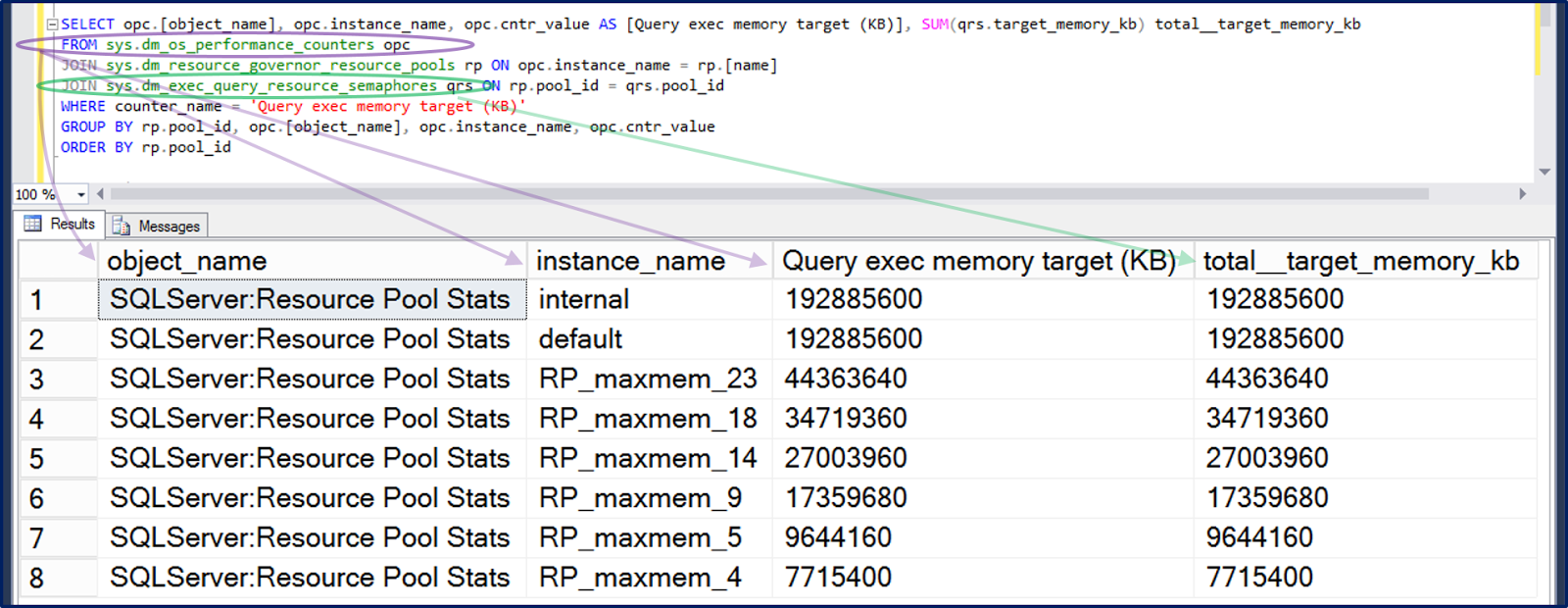Click the horizontal scrollbar track in editor
The image size is (1568, 608).
click(x=769, y=194)
